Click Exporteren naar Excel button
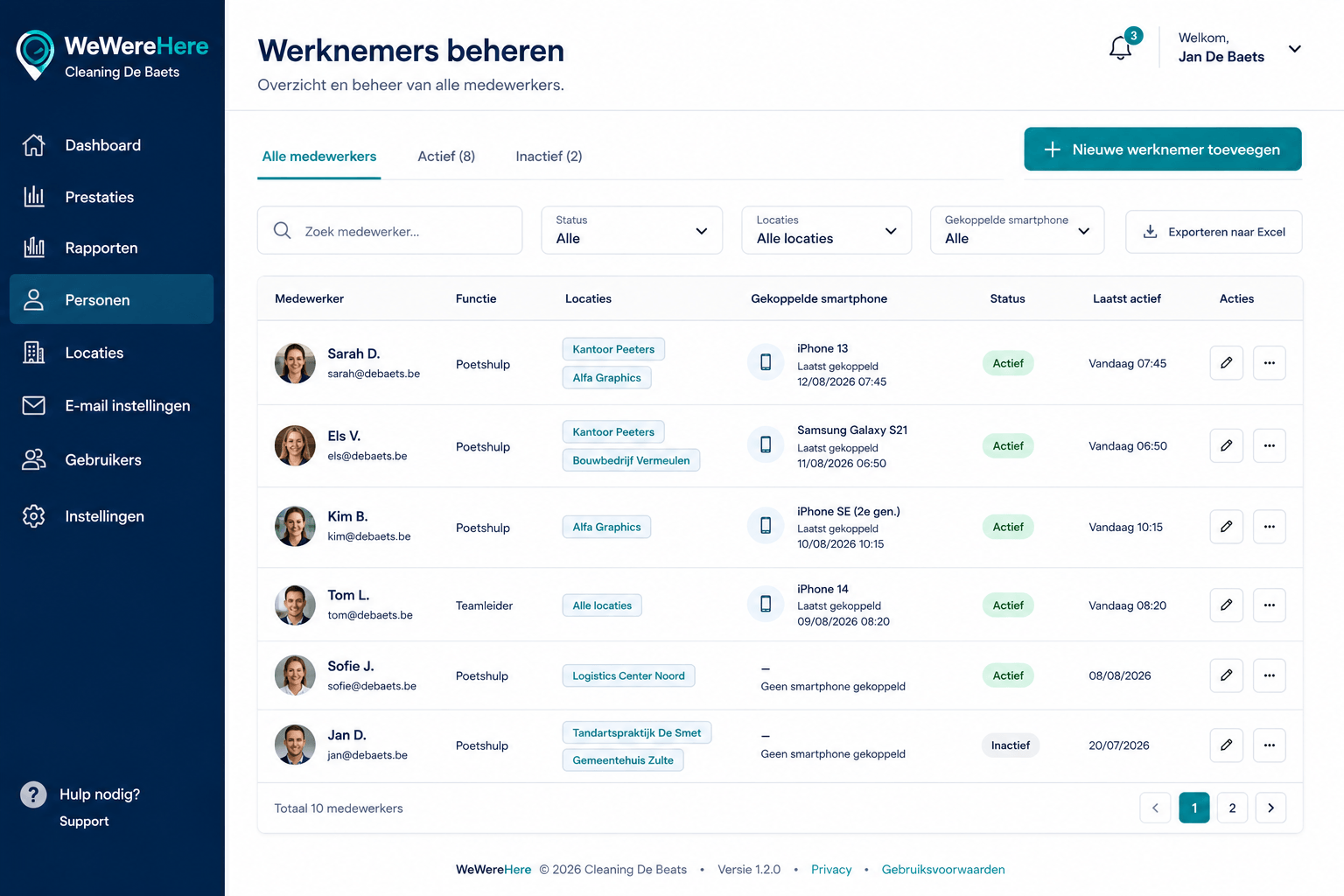The width and height of the screenshot is (1344, 896). 1214,232
